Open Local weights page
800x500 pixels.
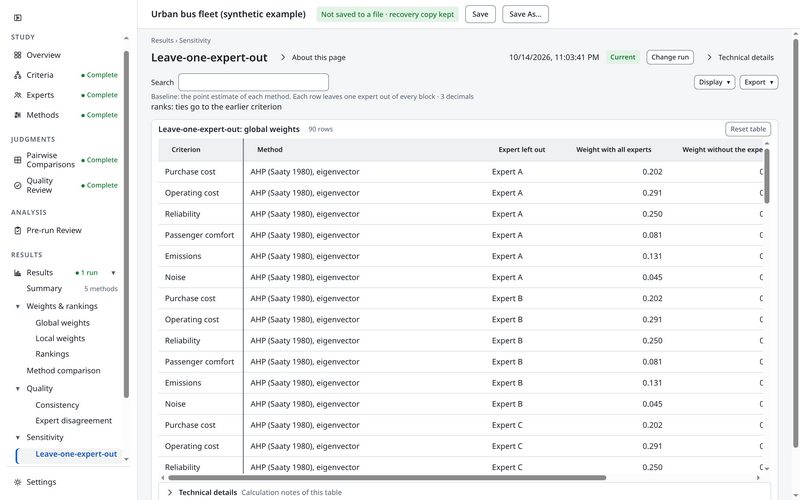(x=60, y=338)
